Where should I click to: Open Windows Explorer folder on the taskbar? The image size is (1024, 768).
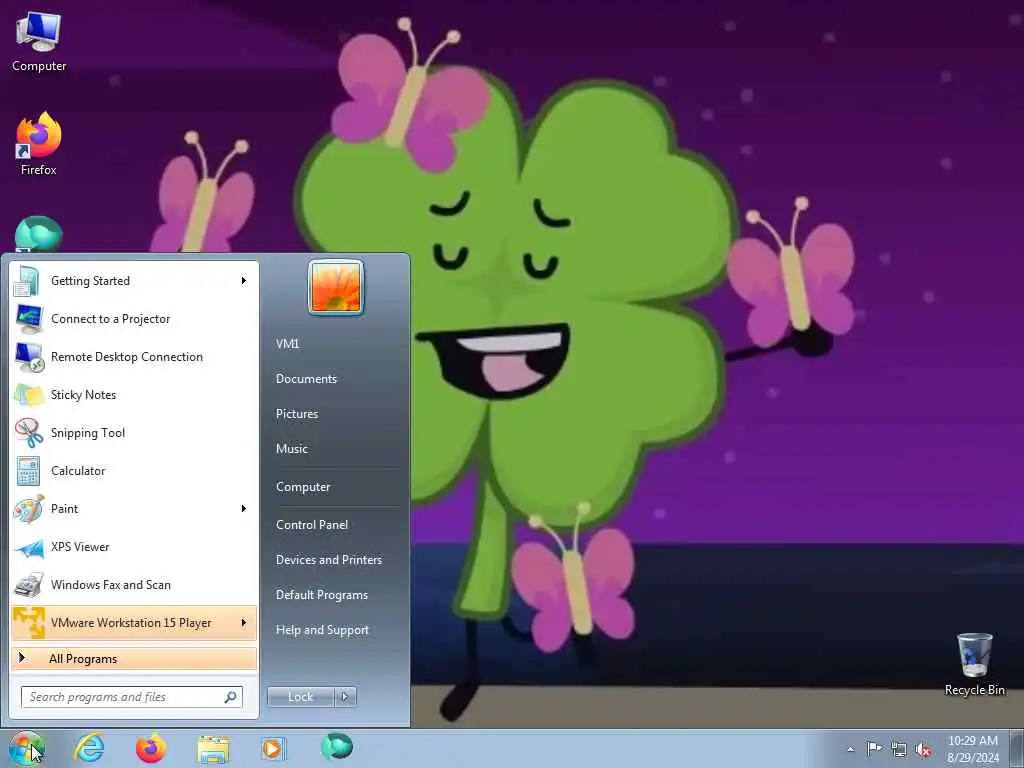[x=214, y=749]
